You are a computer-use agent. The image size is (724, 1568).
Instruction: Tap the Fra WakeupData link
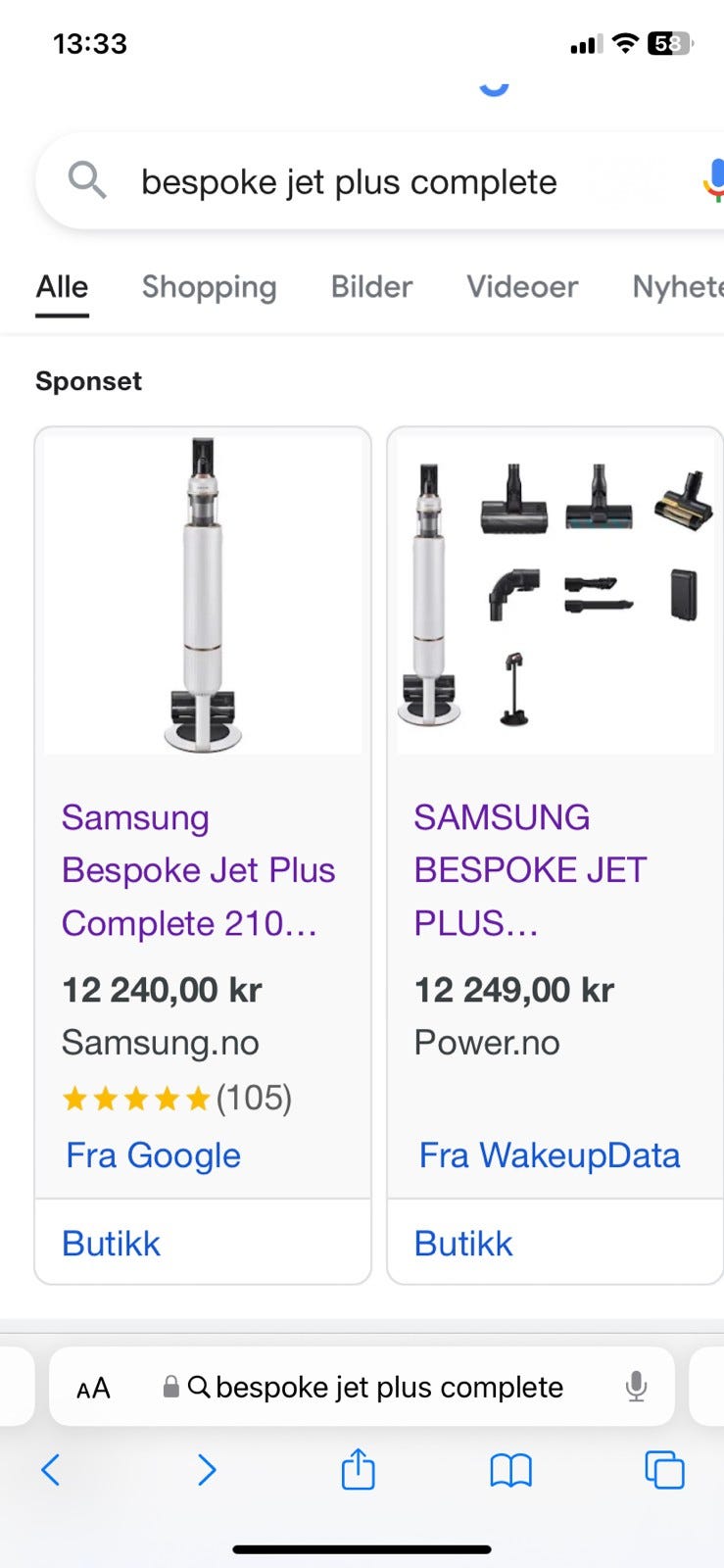[549, 1155]
